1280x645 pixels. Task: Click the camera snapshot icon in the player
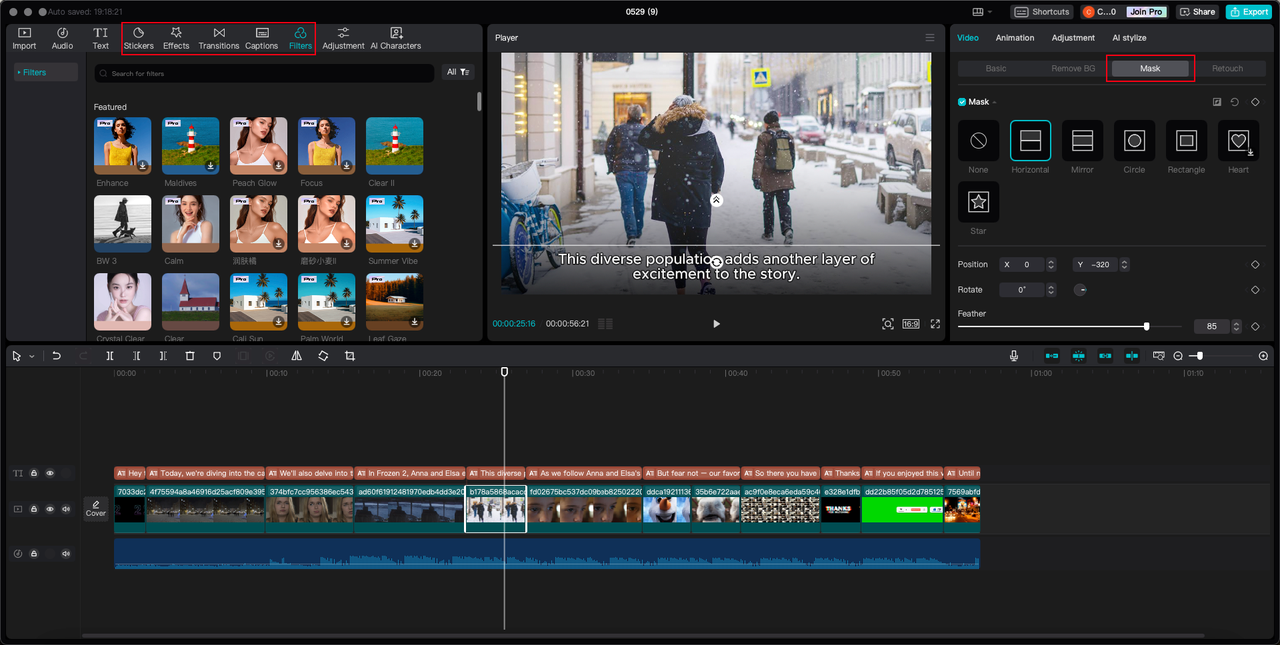[x=888, y=324]
